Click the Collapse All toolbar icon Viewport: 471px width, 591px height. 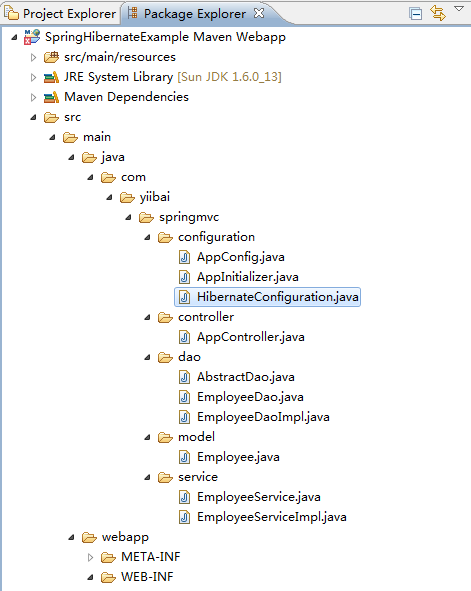(415, 14)
